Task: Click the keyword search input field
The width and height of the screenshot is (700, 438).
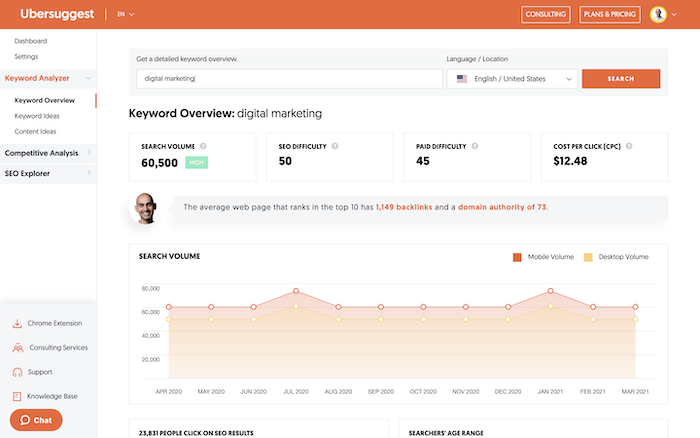Action: point(289,79)
